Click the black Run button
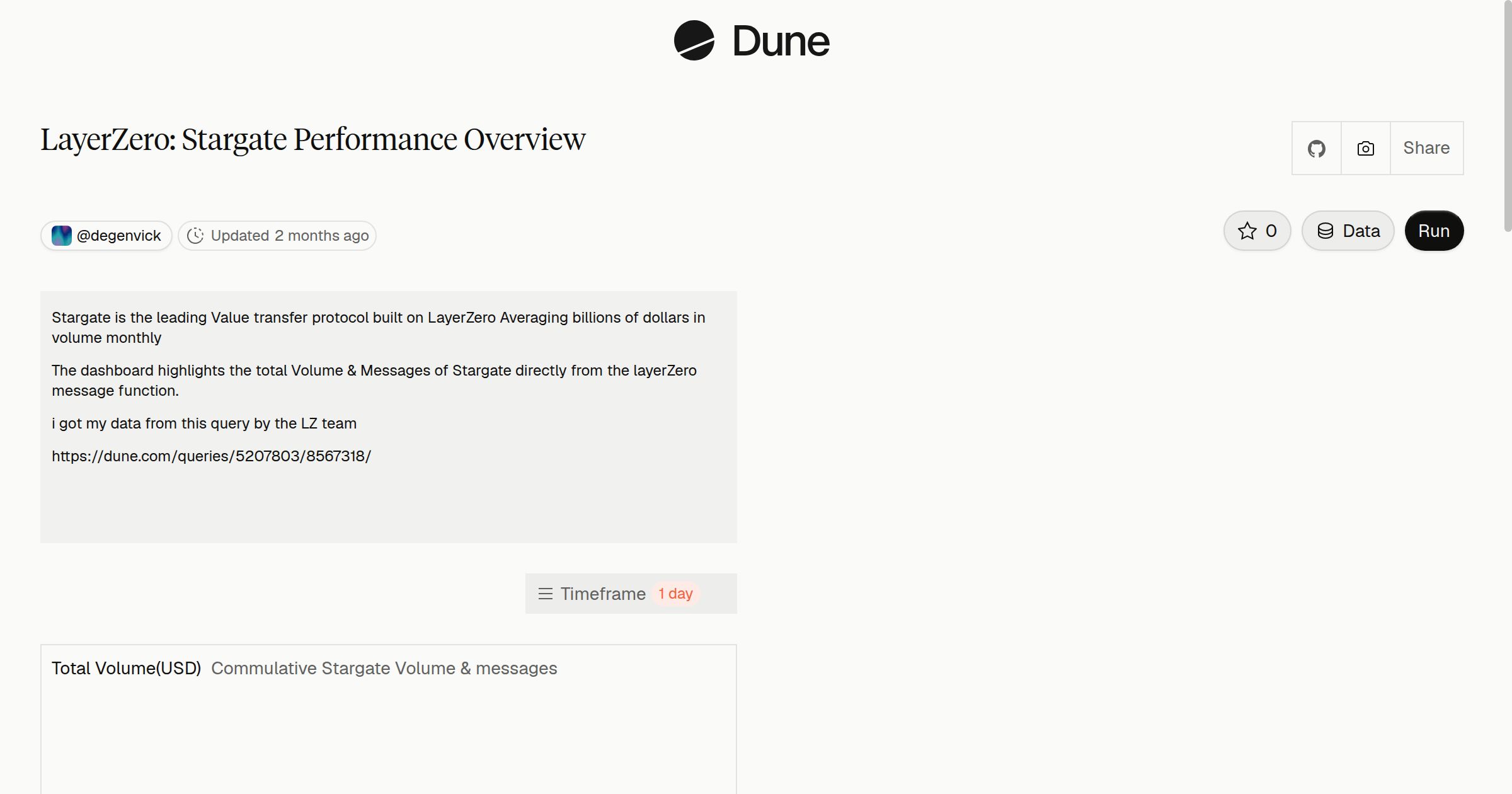This screenshot has height=794, width=1512. [1434, 231]
